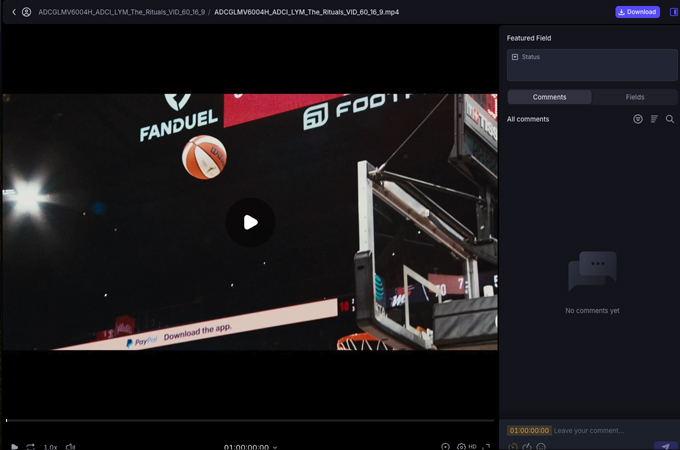Click the video progress bar
This screenshot has height=450, width=680.
pyautogui.click(x=250, y=420)
